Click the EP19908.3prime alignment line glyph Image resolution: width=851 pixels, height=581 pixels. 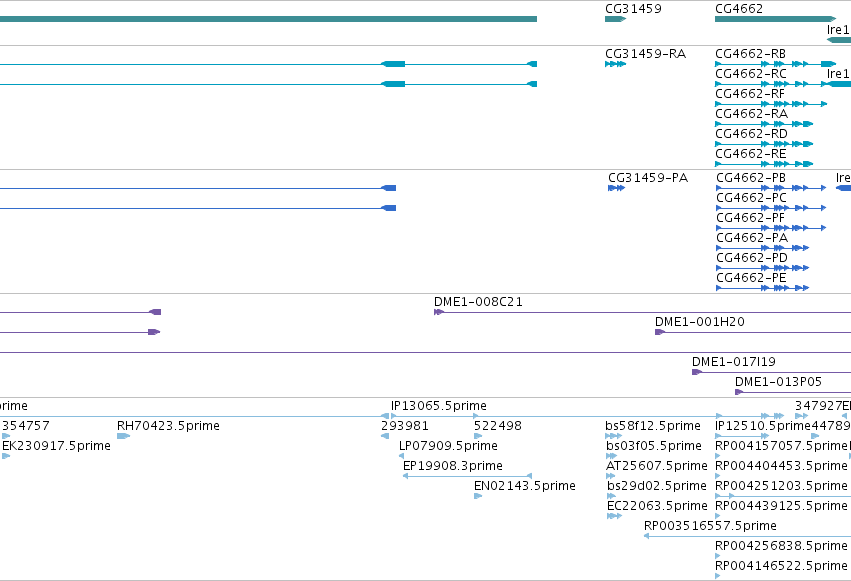point(467,476)
